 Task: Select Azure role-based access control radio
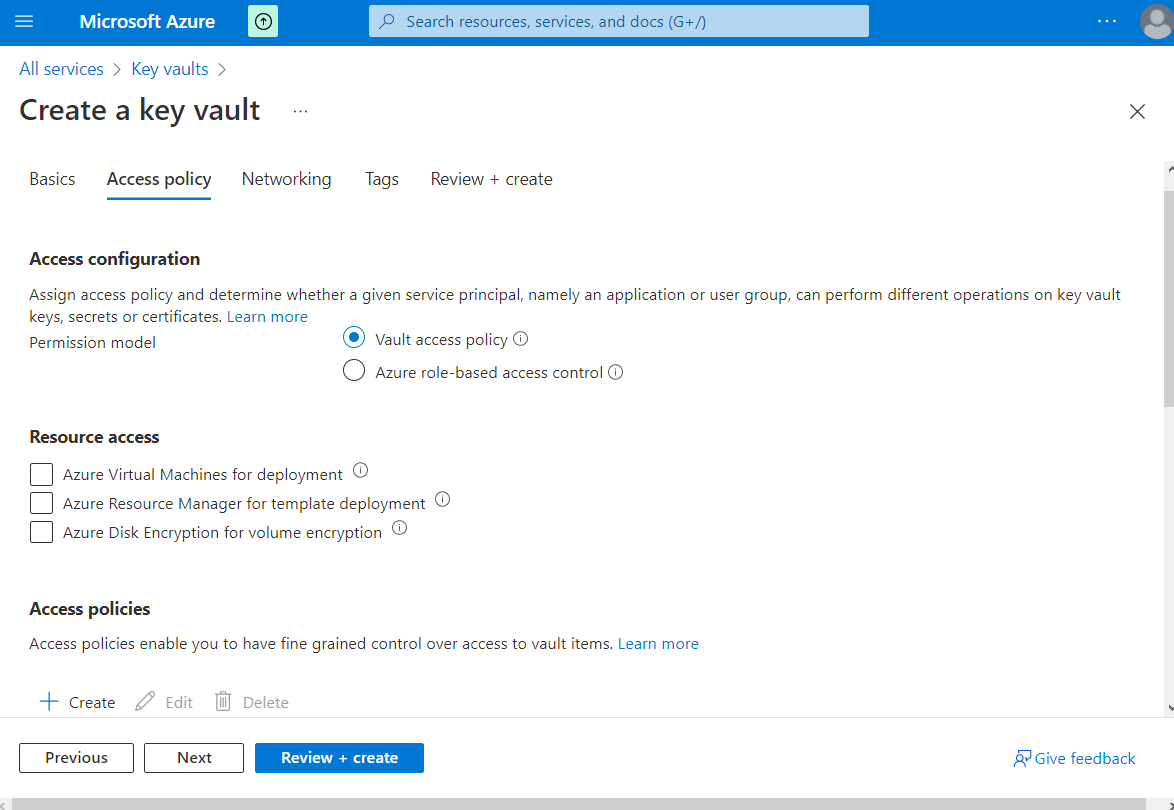pyautogui.click(x=353, y=371)
